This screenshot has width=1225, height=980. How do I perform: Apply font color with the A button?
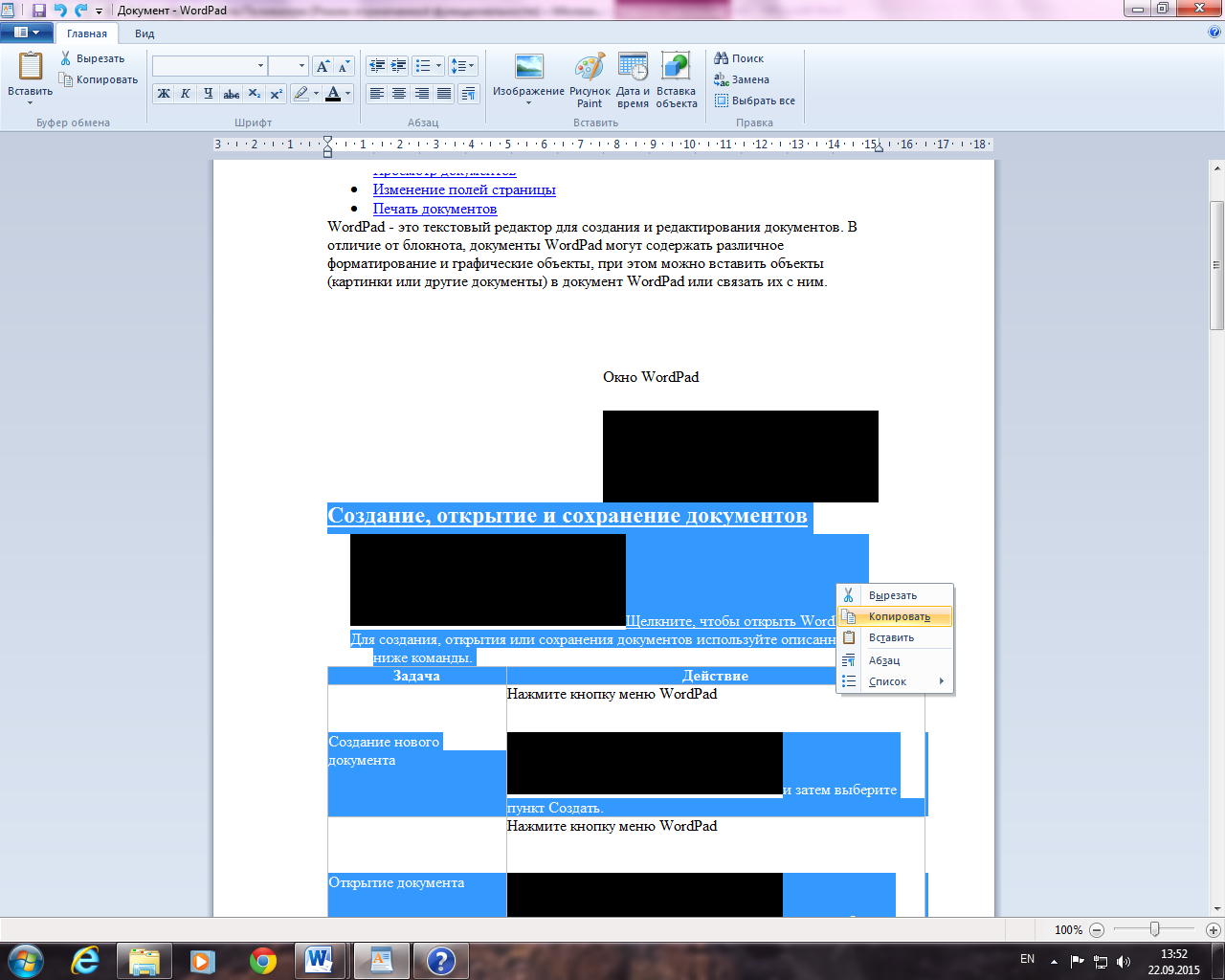click(333, 93)
